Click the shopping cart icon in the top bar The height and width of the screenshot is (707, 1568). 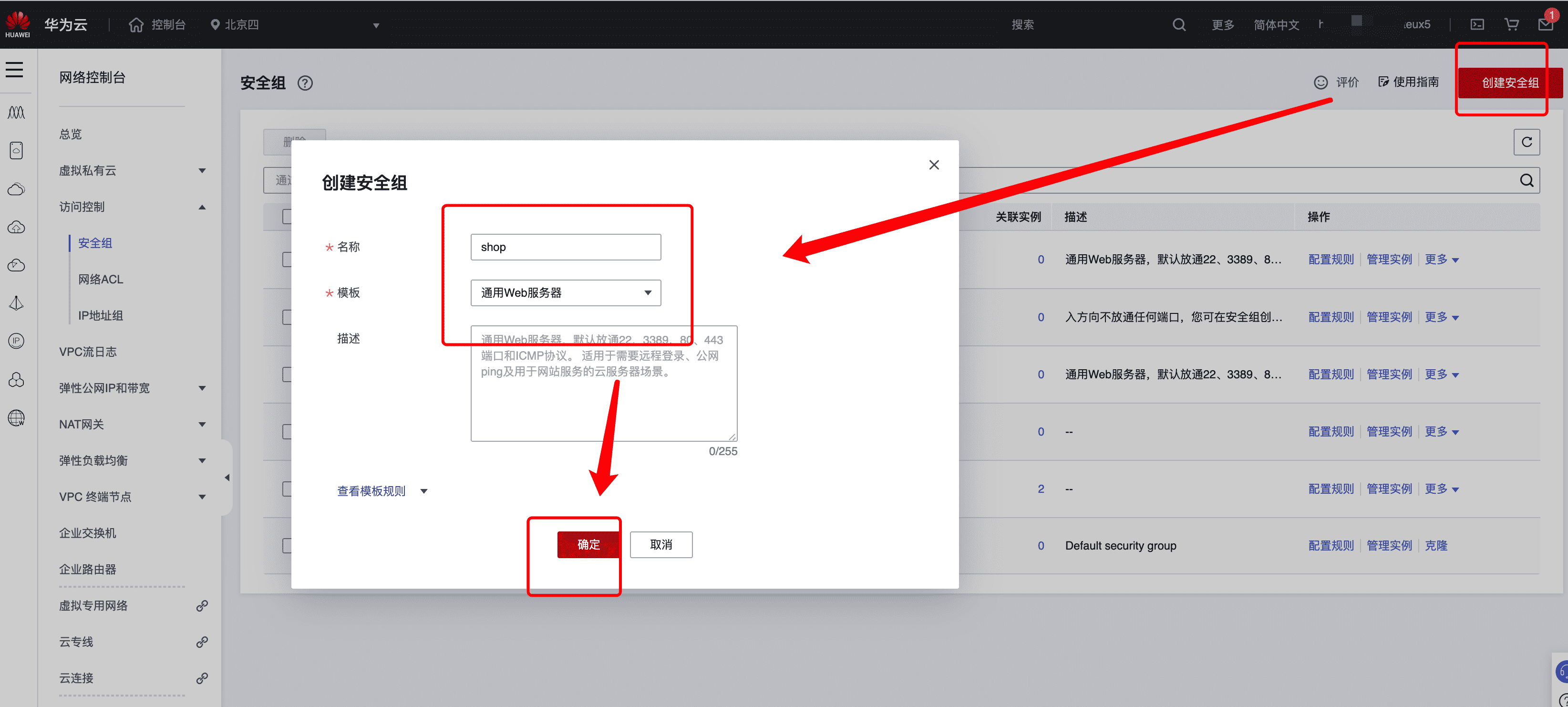pyautogui.click(x=1511, y=24)
